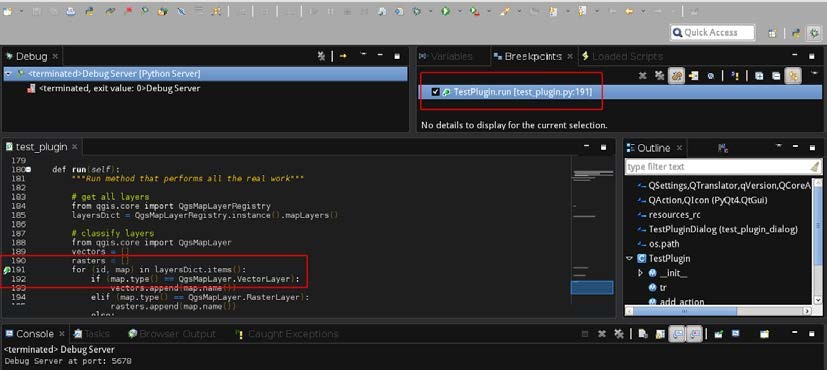Click the Print toolbar icon
827x370 pixels.
70,11
